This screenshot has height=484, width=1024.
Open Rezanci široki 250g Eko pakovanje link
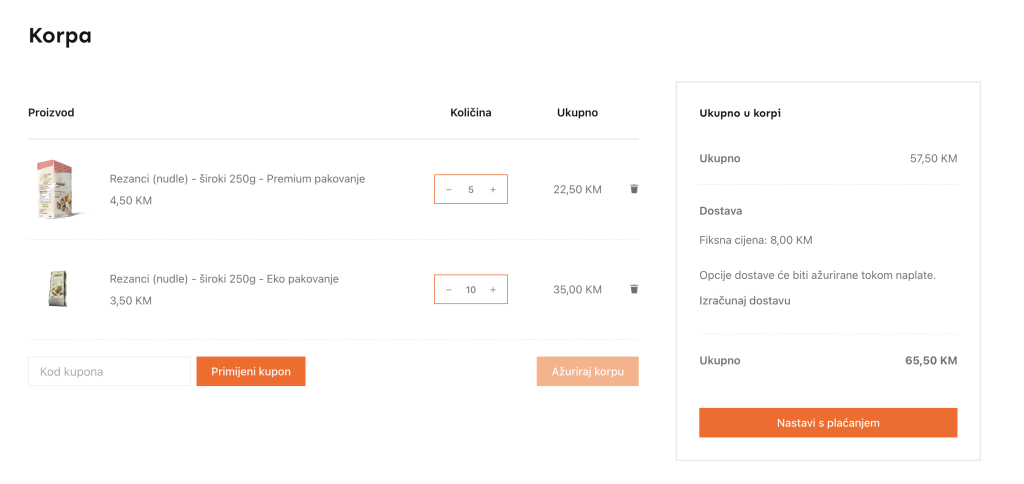tap(224, 279)
